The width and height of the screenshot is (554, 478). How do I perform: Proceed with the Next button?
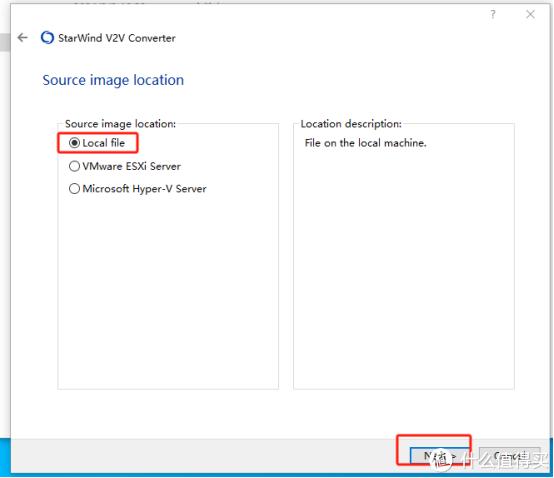(440, 456)
